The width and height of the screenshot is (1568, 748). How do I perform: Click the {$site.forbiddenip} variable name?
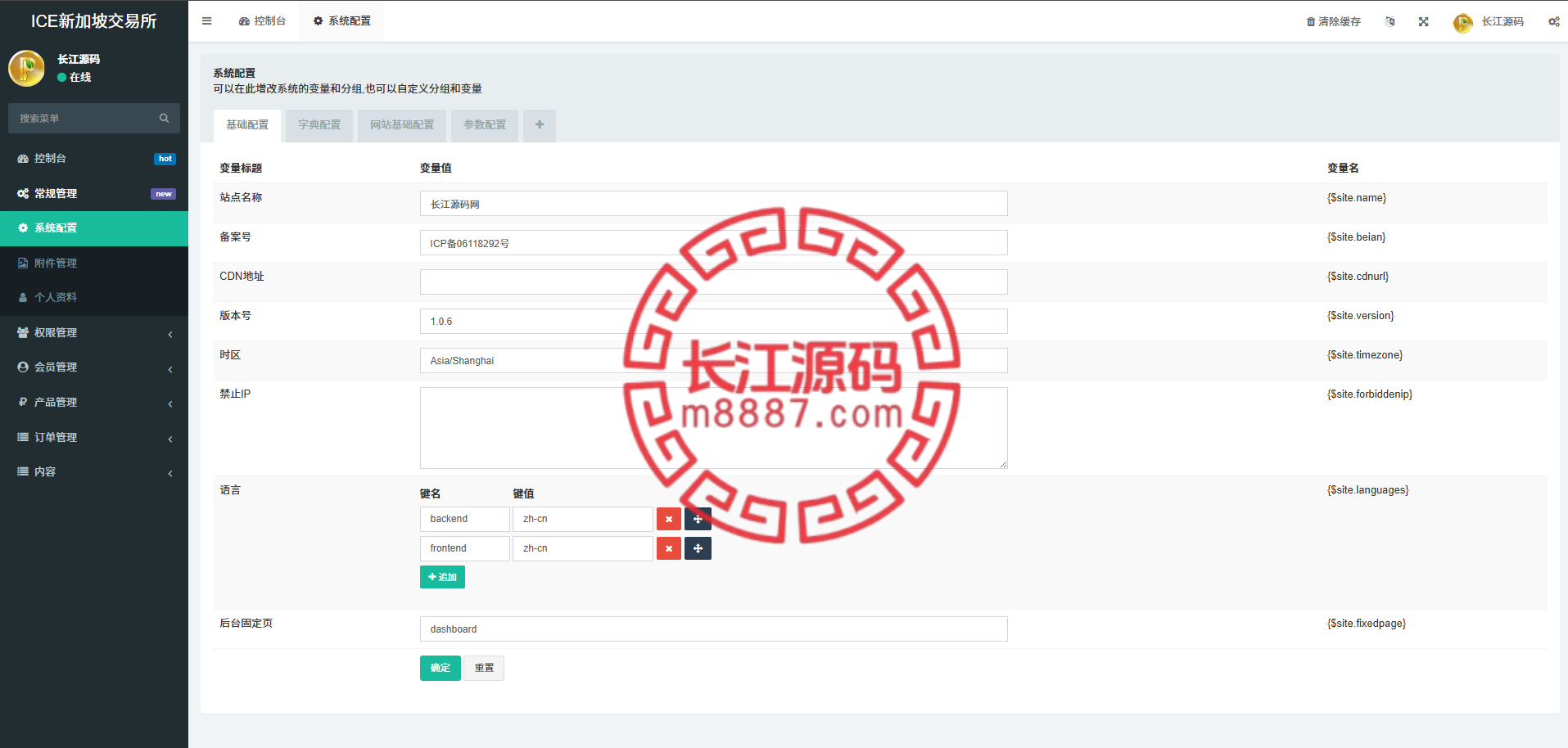1370,394
